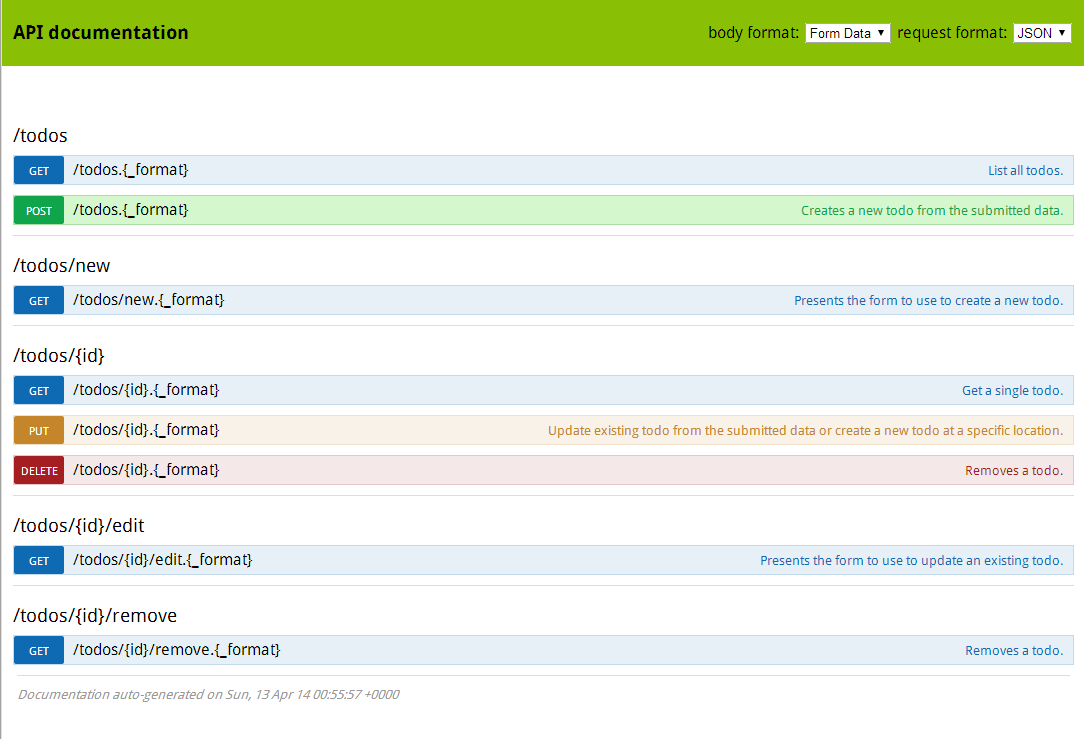This screenshot has width=1084, height=739.
Task: Click the documentation auto-generated timestamp footer
Action: click(208, 694)
